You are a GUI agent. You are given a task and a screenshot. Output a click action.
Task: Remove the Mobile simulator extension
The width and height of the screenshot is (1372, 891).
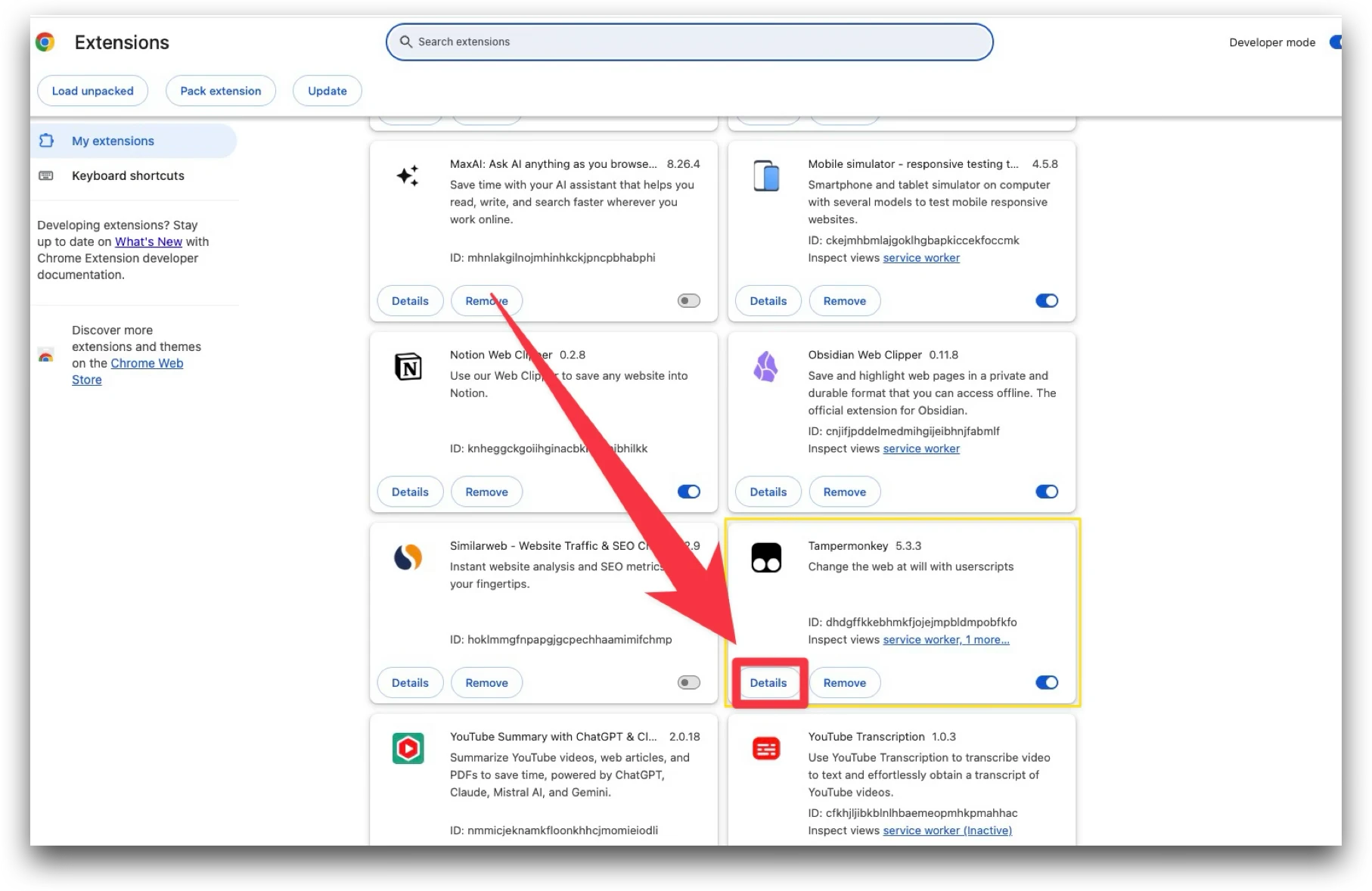[845, 301]
